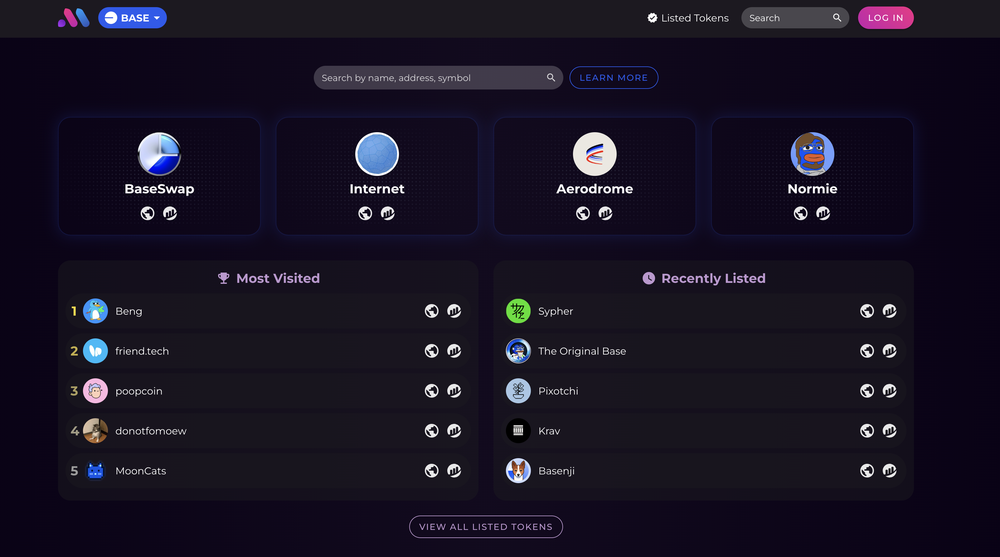Select donotfomoew in Most Visited
1000x557 pixels.
(x=268, y=431)
